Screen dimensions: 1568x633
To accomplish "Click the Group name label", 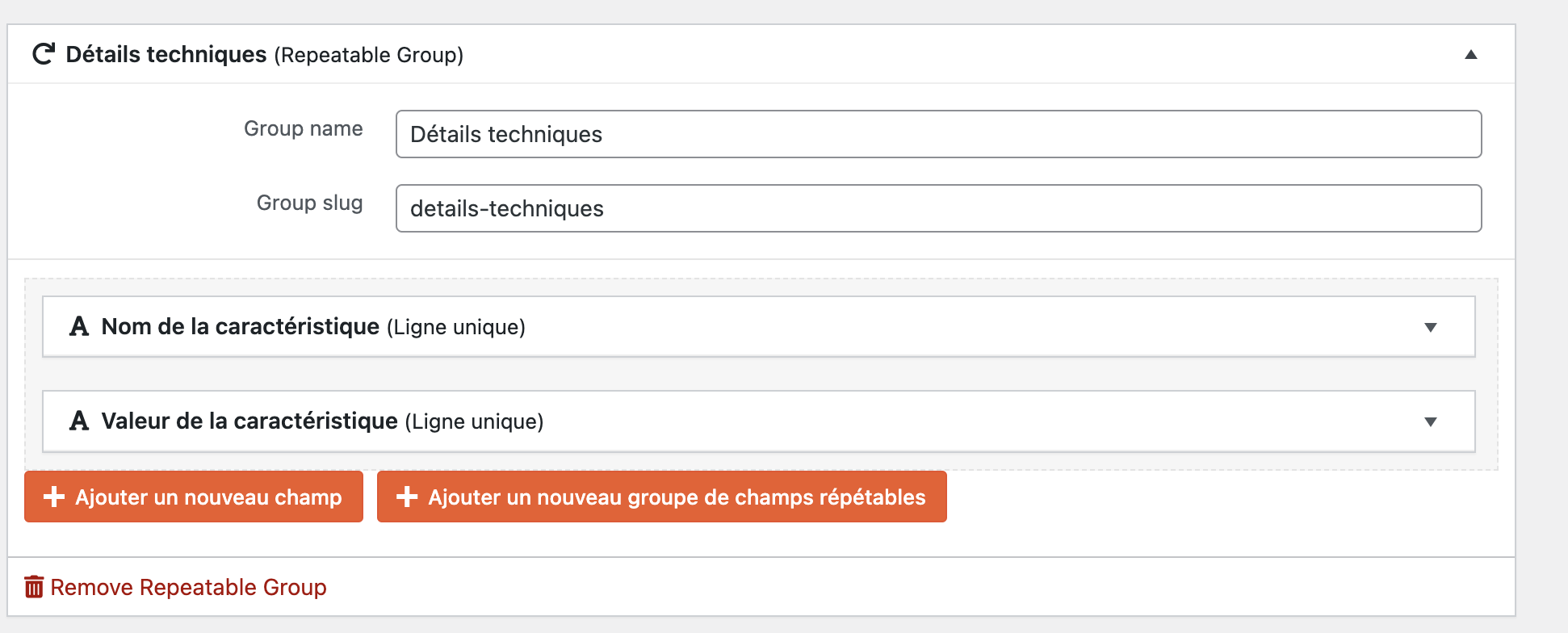I will 304,128.
